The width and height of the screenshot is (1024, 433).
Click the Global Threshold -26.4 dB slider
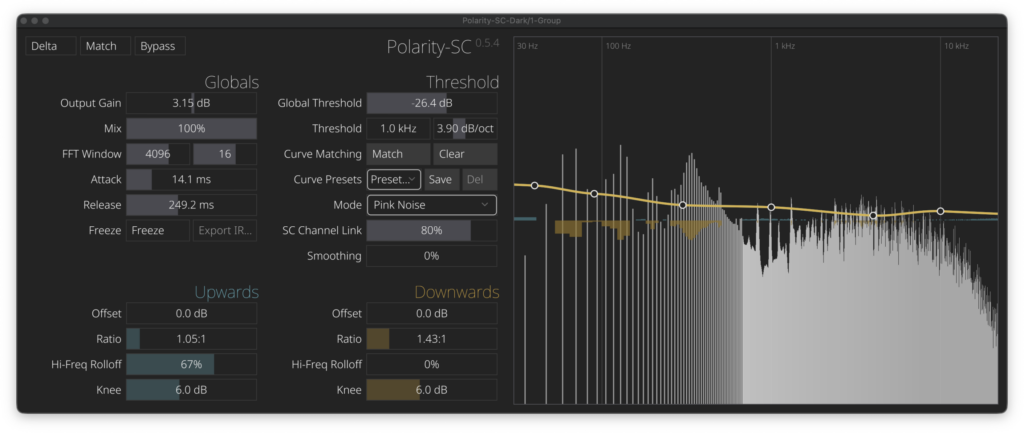click(x=432, y=103)
